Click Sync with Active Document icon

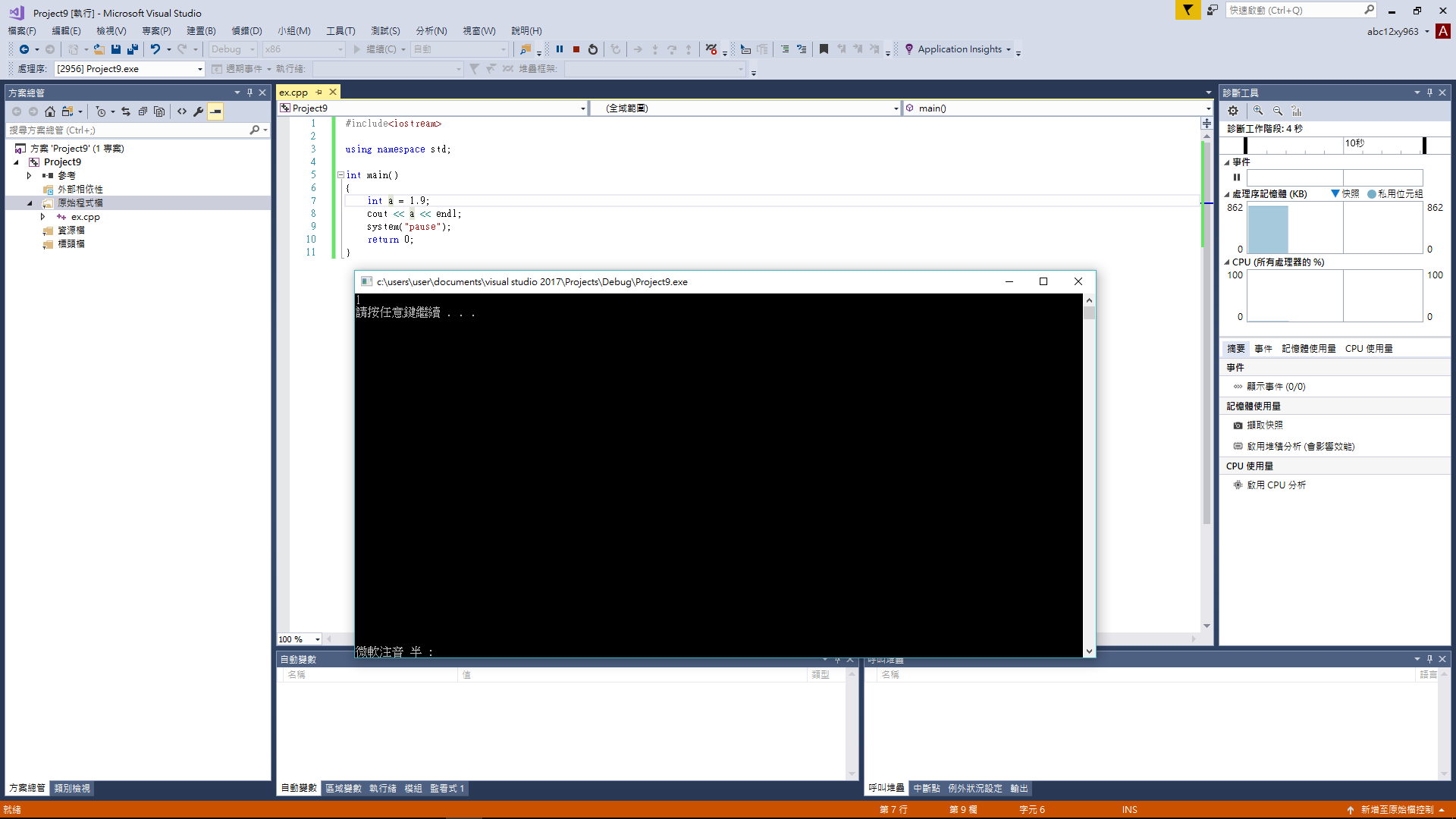pyautogui.click(x=126, y=111)
